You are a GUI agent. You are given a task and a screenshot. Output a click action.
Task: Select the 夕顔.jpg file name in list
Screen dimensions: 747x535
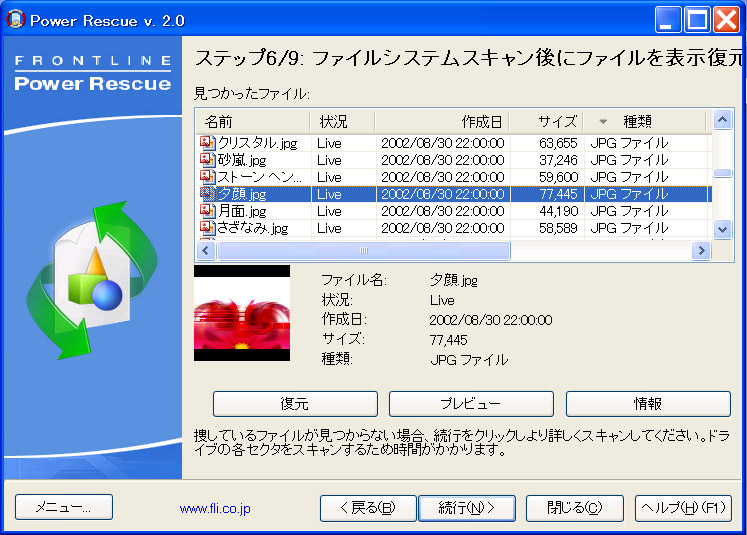coord(242,194)
